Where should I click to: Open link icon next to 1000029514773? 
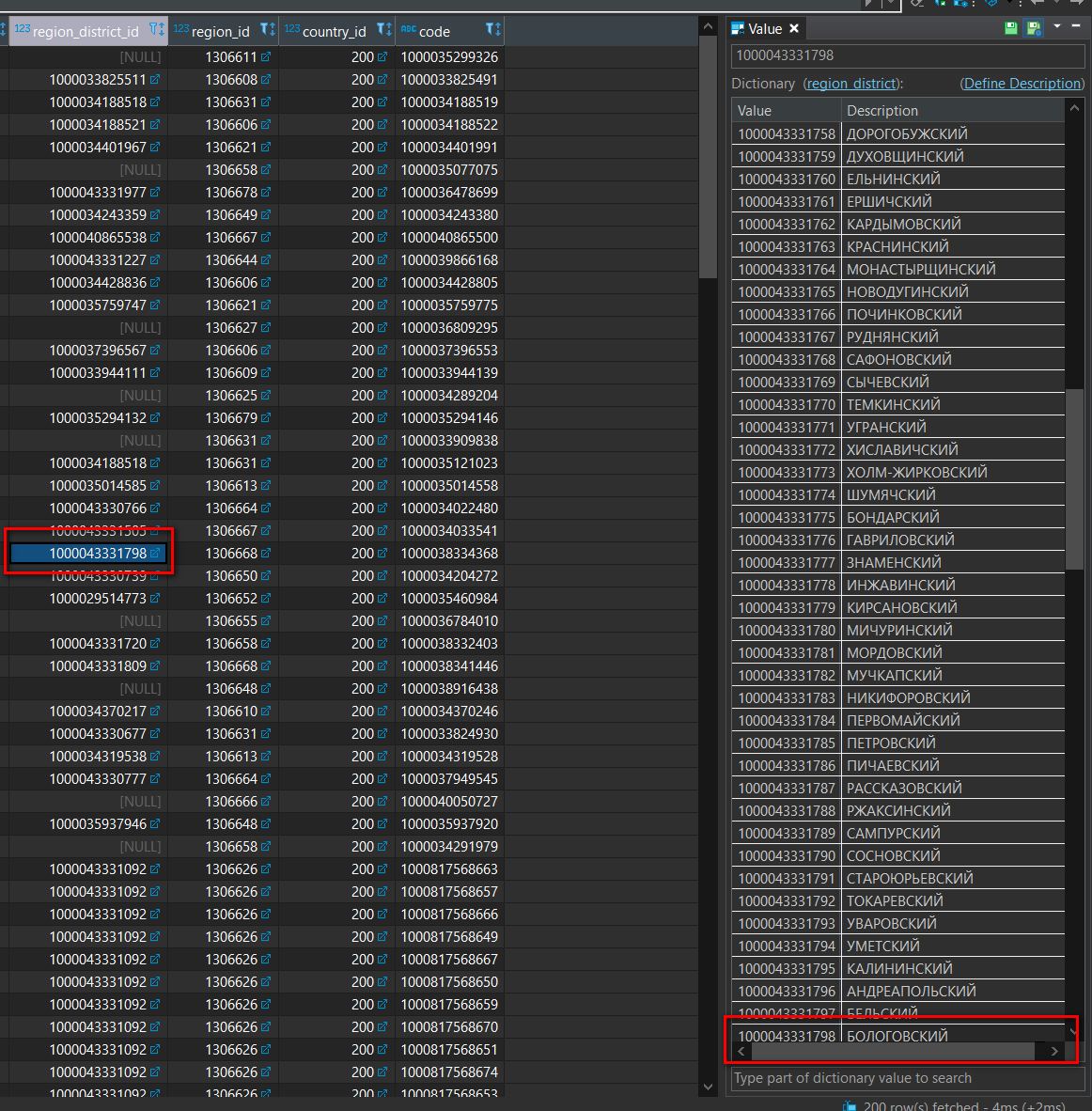155,598
